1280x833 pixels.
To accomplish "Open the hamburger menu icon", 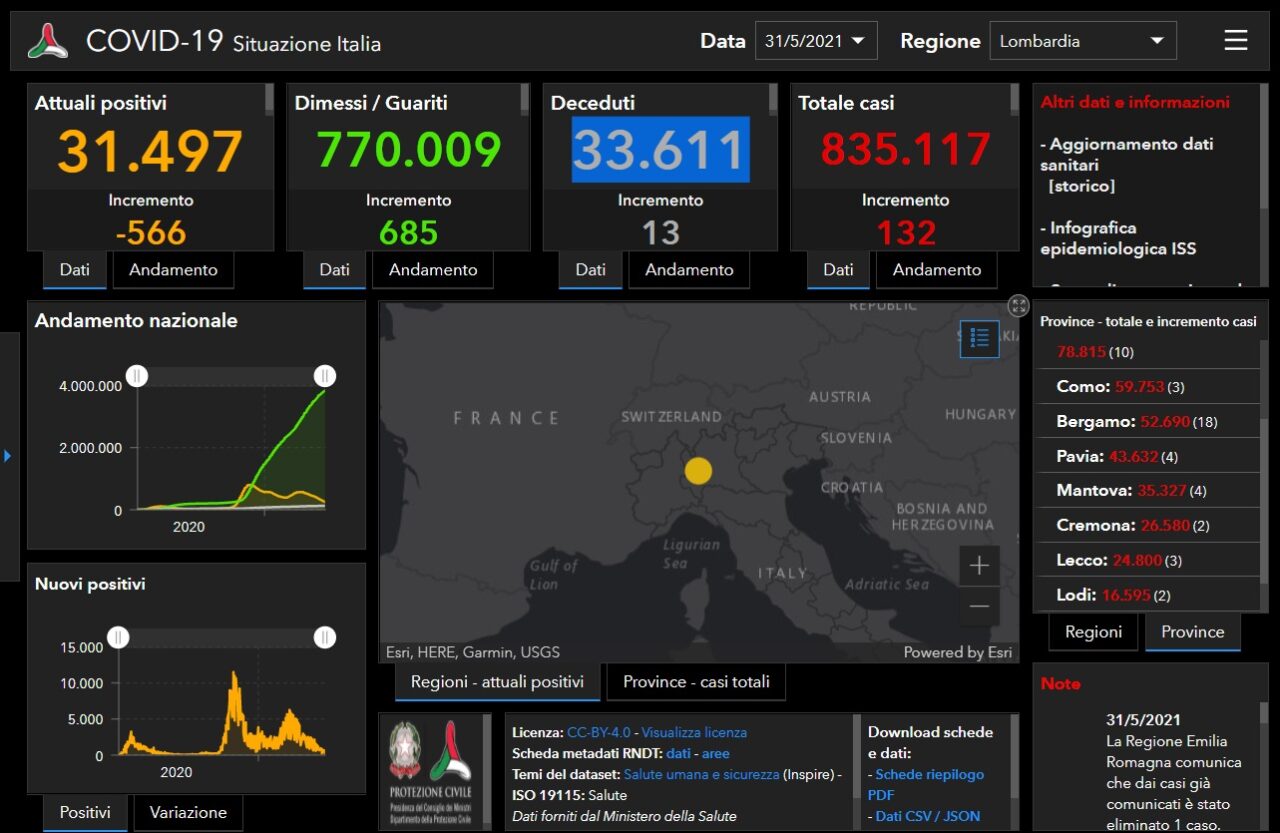I will (x=1235, y=40).
